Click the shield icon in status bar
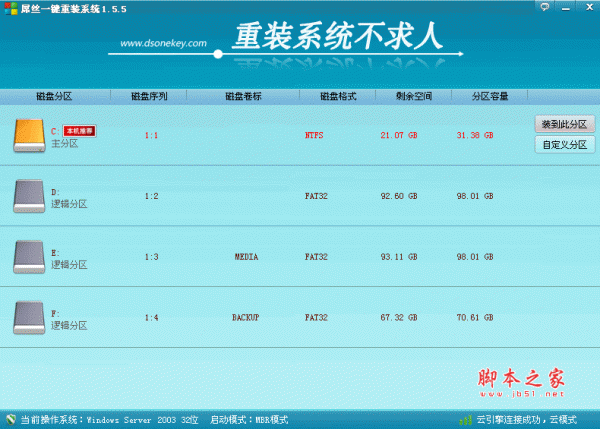 point(11,420)
